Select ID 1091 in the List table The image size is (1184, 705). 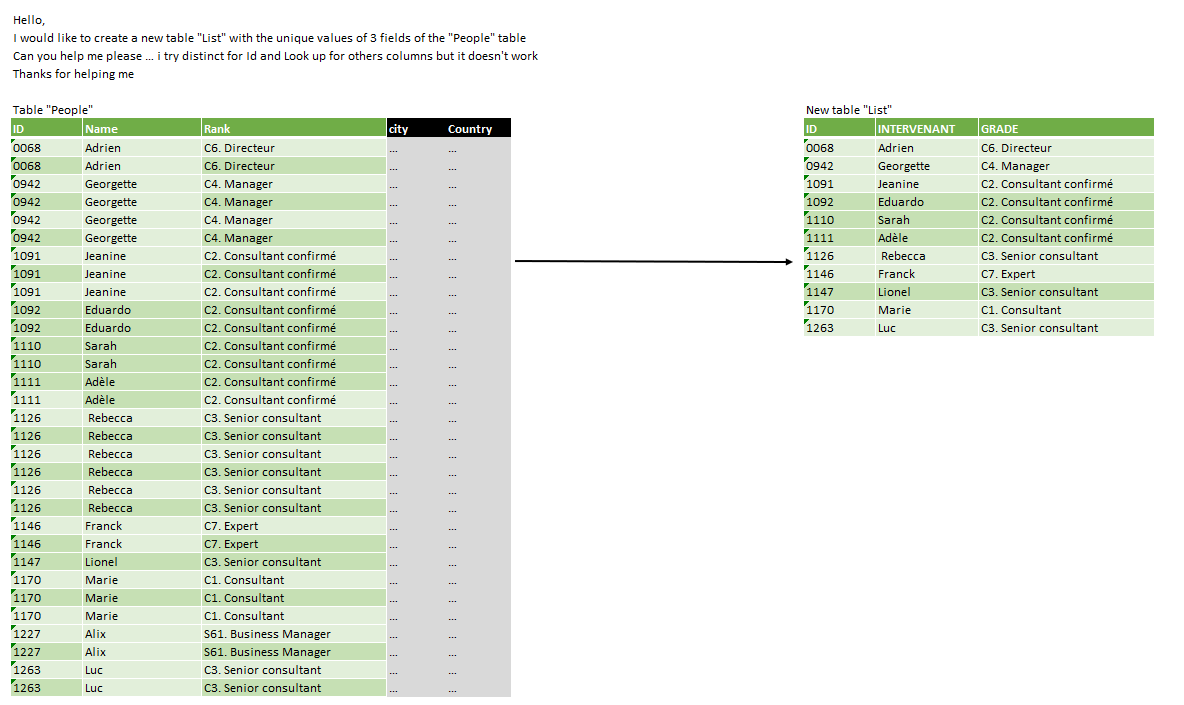(840, 184)
